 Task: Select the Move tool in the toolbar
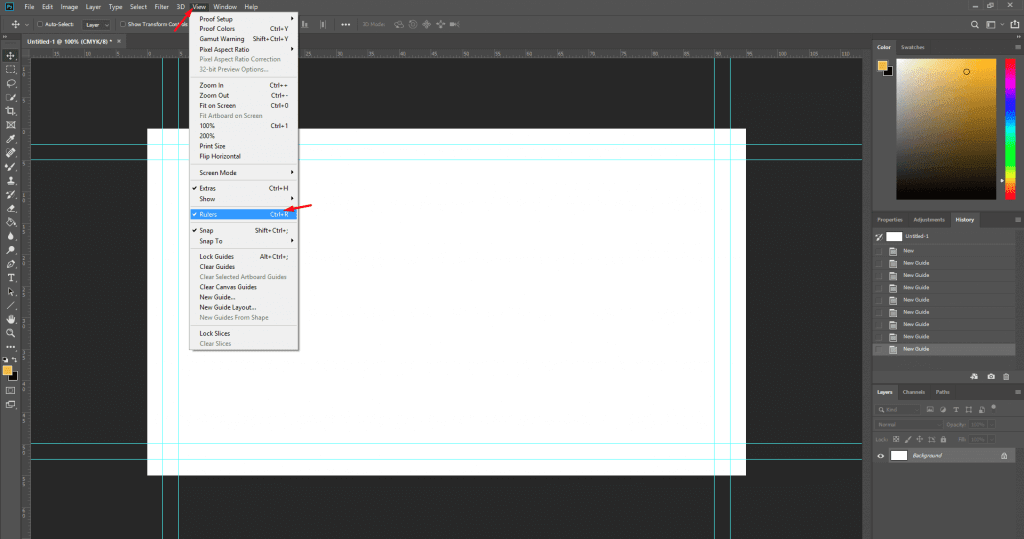(11, 56)
